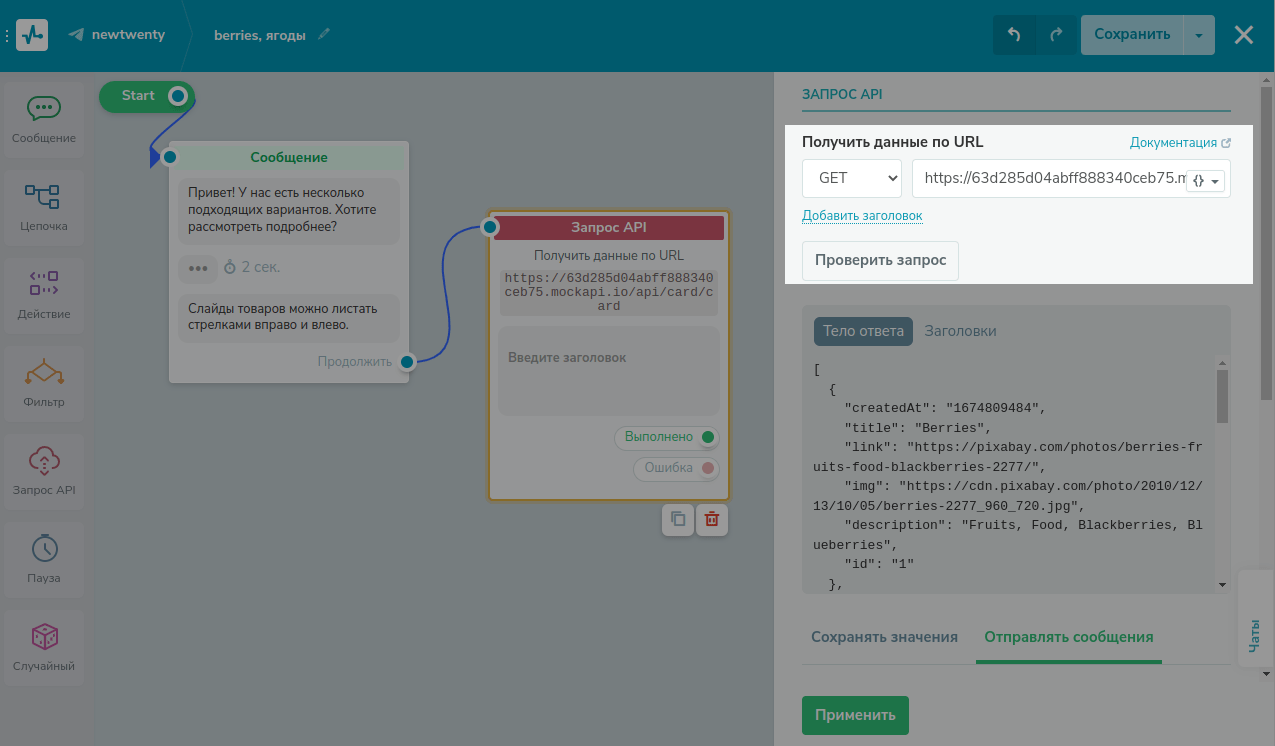This screenshot has width=1275, height=746.
Task: Open the GET method dropdown
Action: pos(852,178)
